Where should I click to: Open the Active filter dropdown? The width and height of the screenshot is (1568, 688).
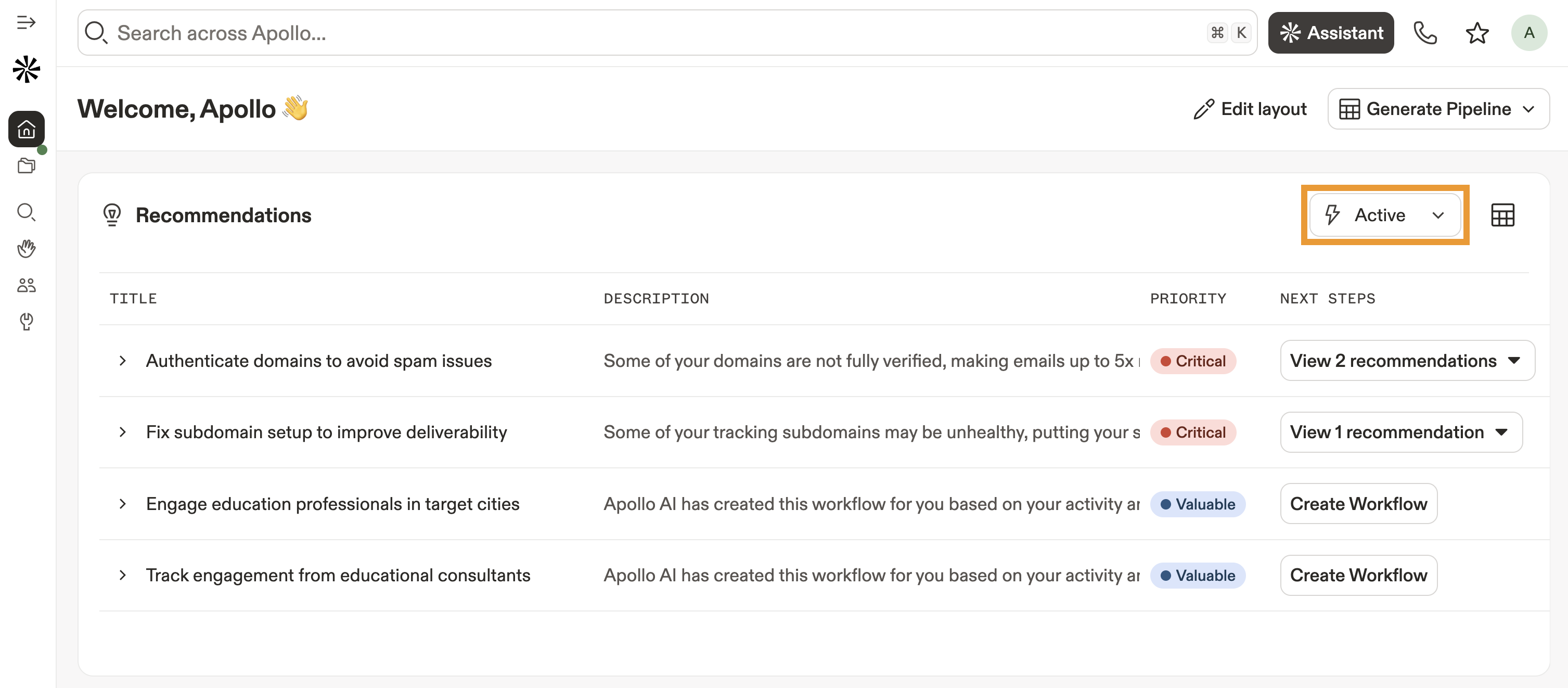pos(1385,215)
